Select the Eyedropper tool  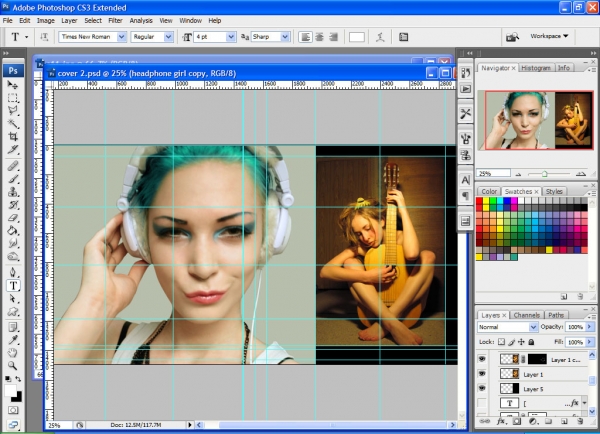click(13, 340)
